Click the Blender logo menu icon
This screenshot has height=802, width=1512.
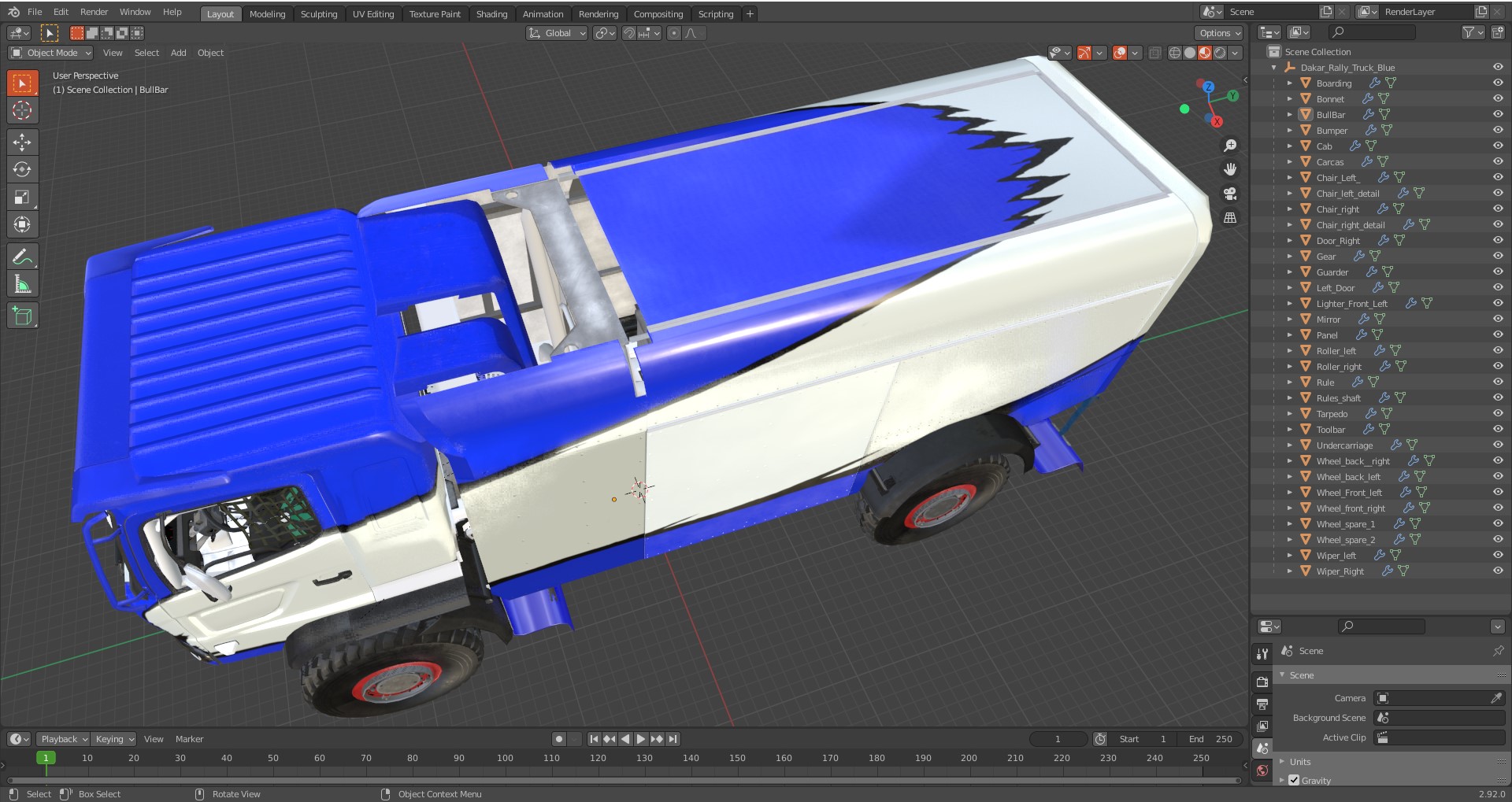coord(13,12)
